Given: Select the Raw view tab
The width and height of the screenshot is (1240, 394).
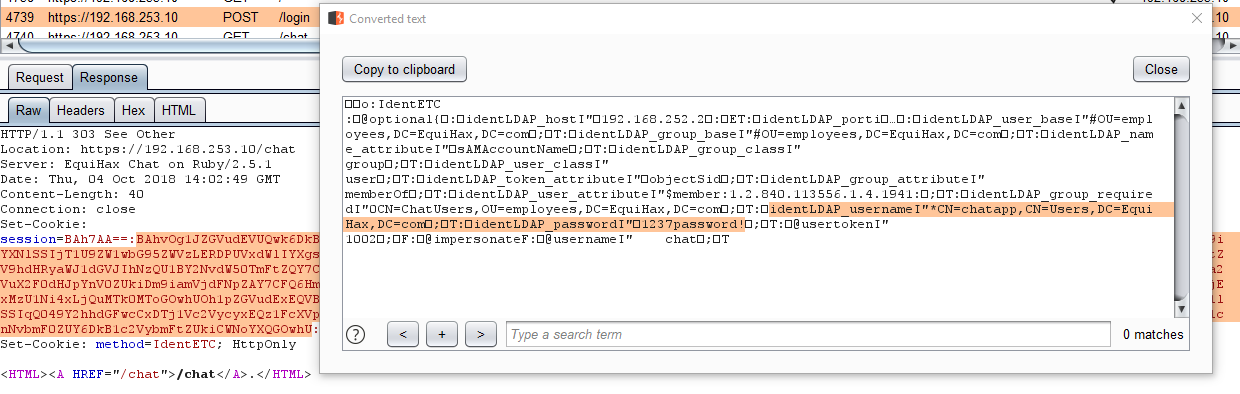Looking at the screenshot, I should 28,111.
